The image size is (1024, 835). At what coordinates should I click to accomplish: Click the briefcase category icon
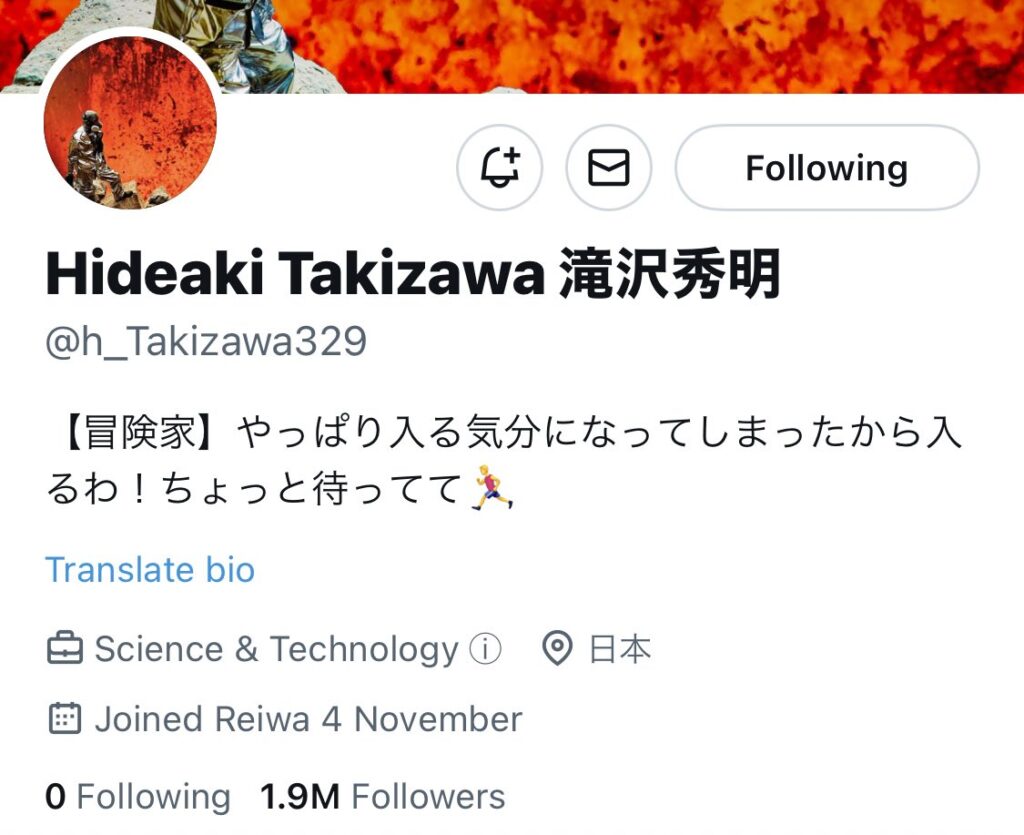point(65,649)
